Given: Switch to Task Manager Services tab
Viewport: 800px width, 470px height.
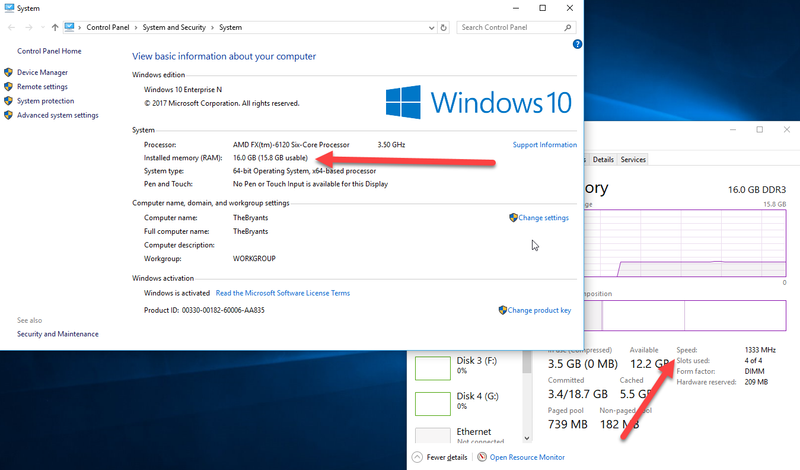Looking at the screenshot, I should [633, 159].
